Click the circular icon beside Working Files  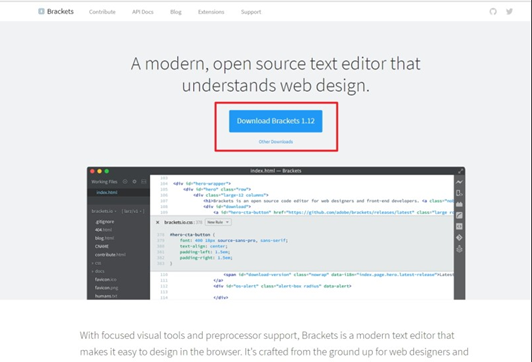pyautogui.click(x=125, y=182)
